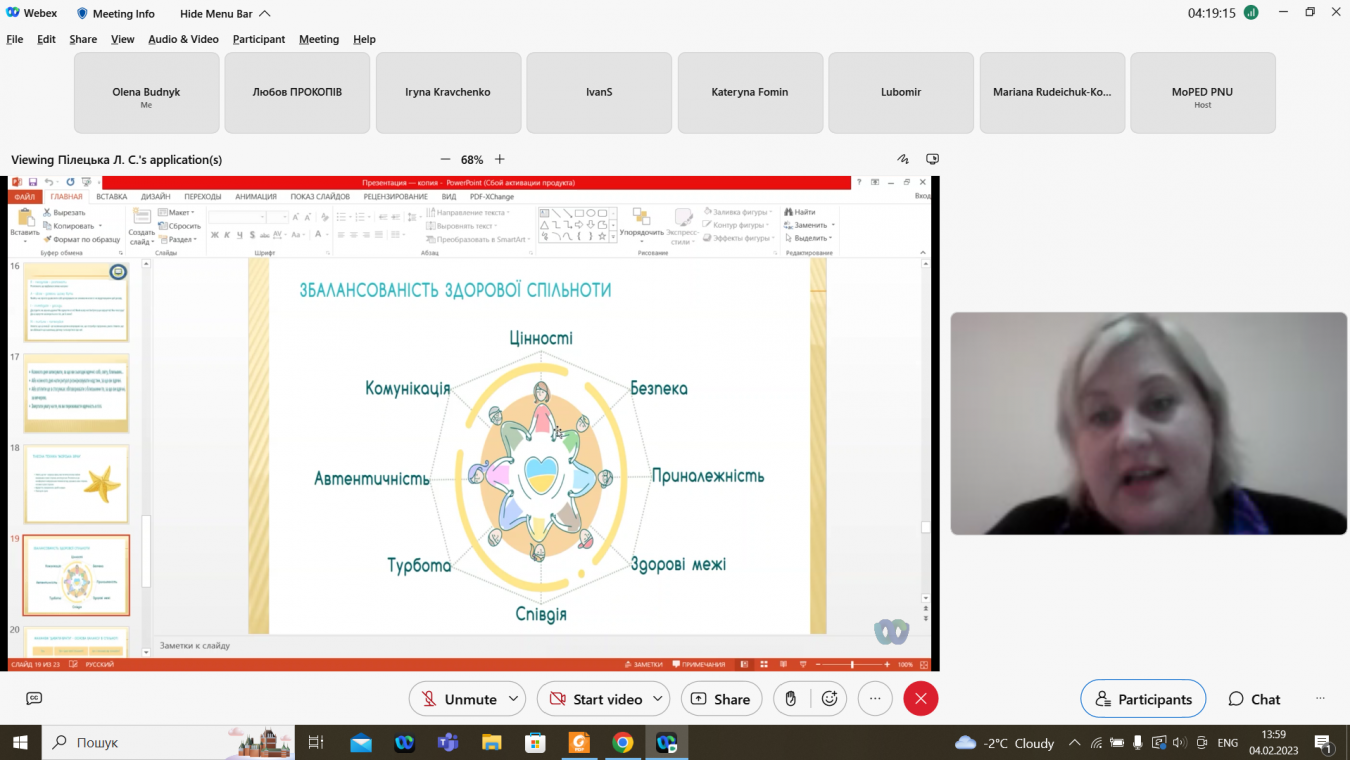Click the Share button

[721, 699]
